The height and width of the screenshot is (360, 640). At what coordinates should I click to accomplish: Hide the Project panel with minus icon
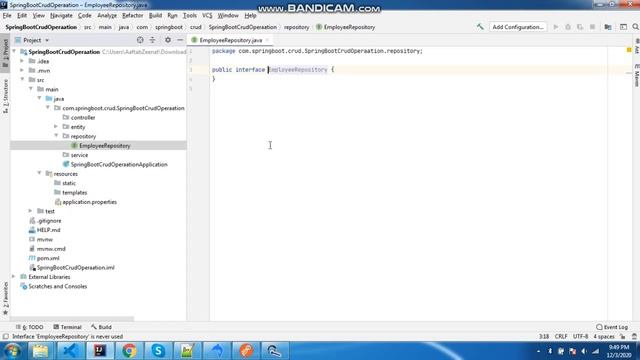(180, 40)
